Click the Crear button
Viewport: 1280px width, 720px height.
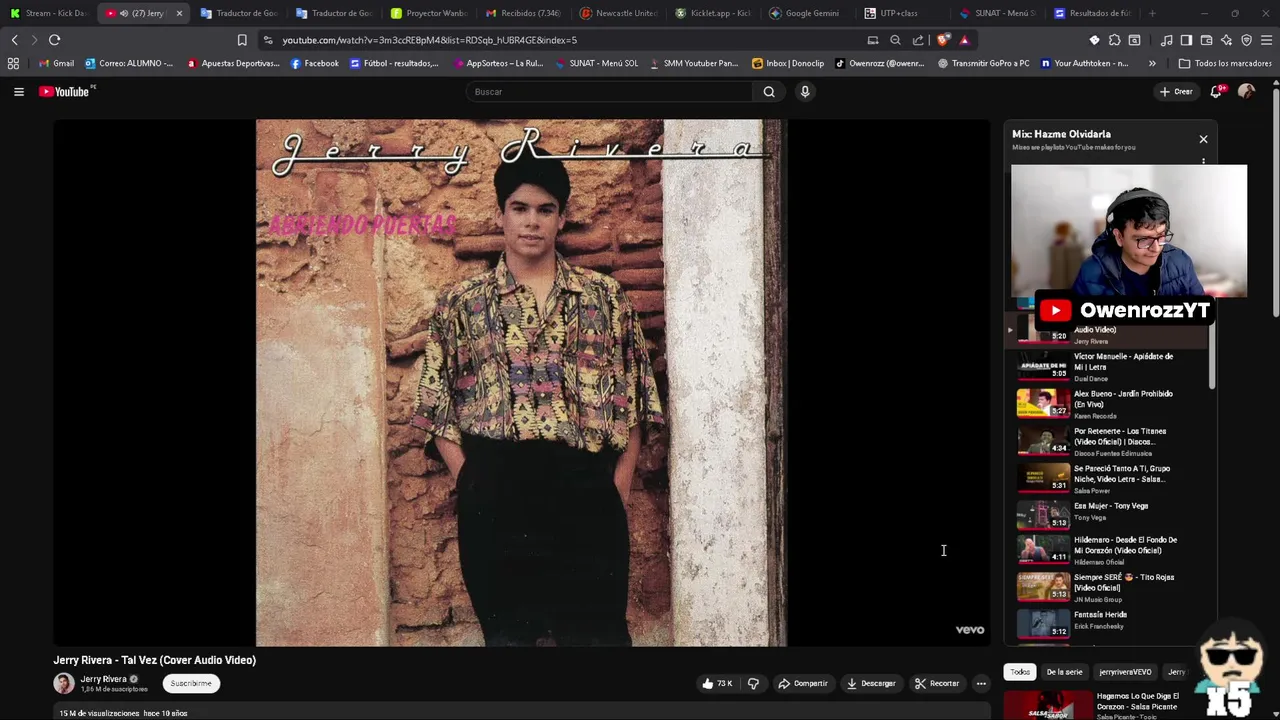(1176, 91)
